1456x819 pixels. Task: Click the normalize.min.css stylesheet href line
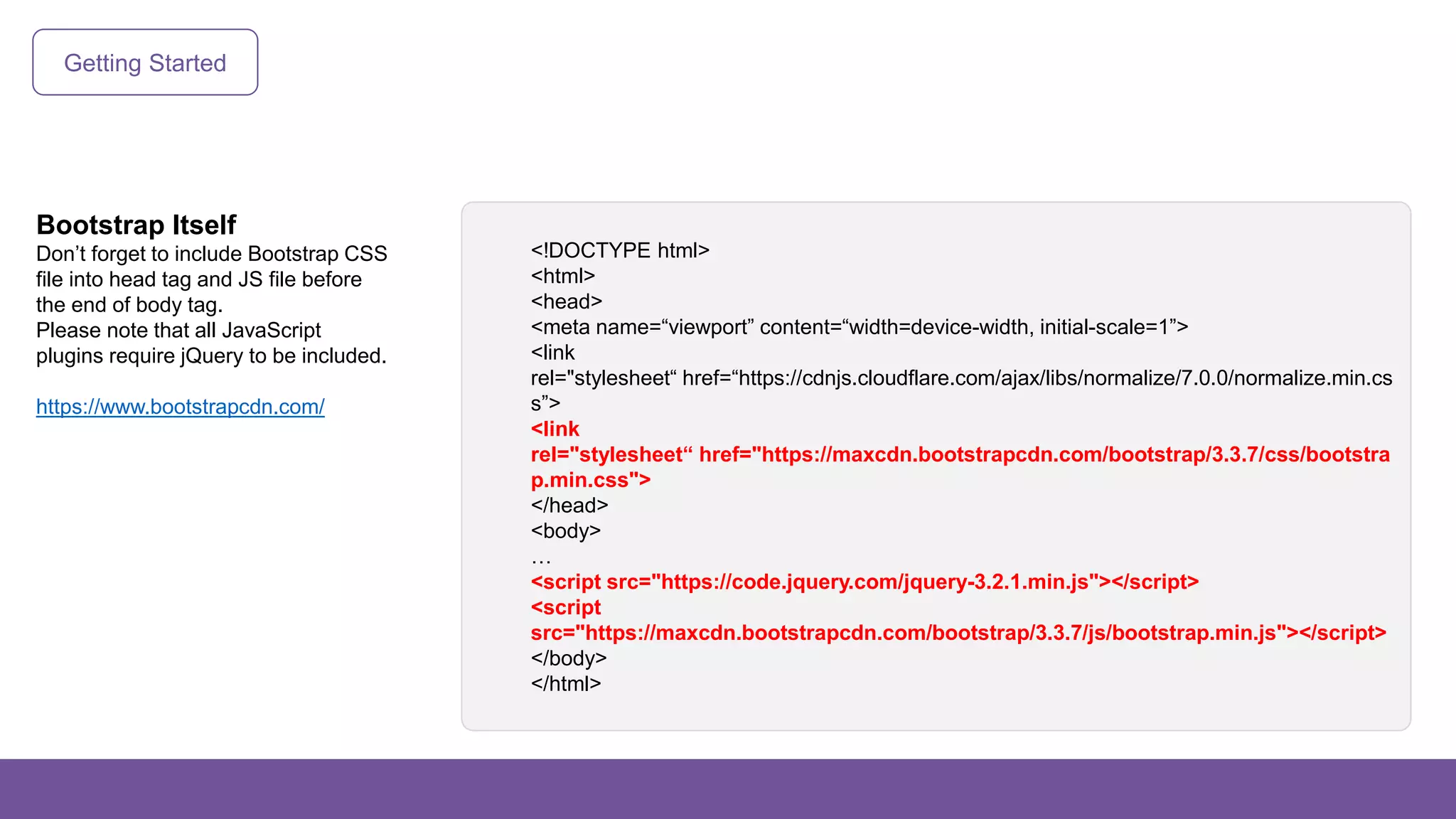click(960, 378)
